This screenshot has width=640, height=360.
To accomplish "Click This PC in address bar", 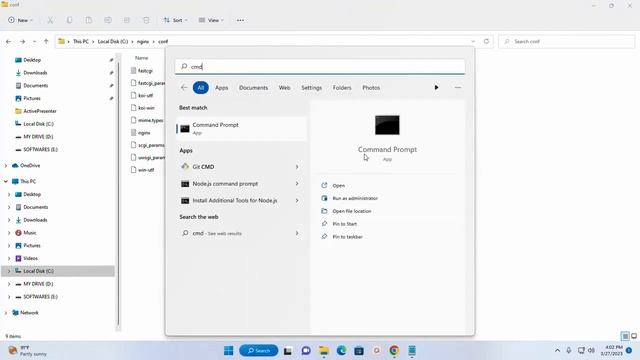I will click(80, 42).
